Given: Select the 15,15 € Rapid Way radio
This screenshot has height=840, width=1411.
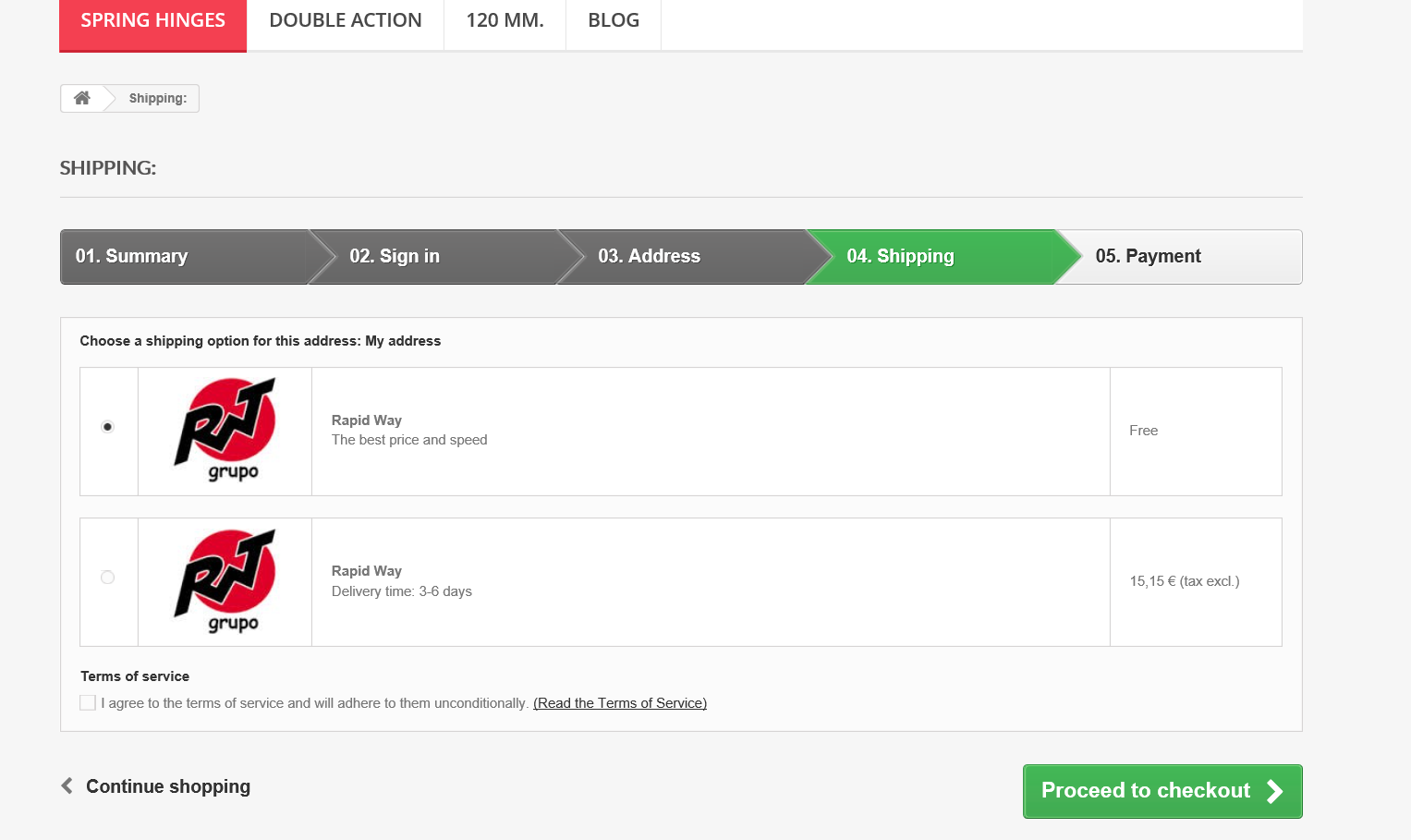Looking at the screenshot, I should (107, 578).
